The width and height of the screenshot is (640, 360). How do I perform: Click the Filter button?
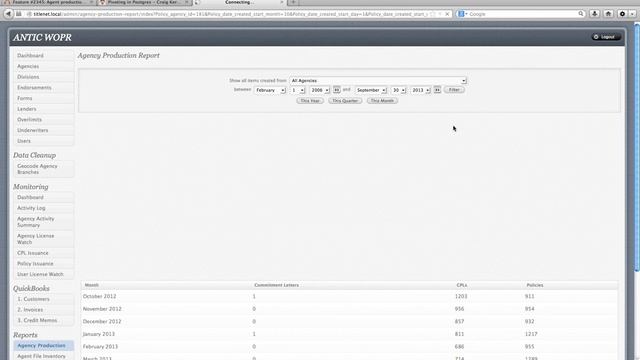454,89
